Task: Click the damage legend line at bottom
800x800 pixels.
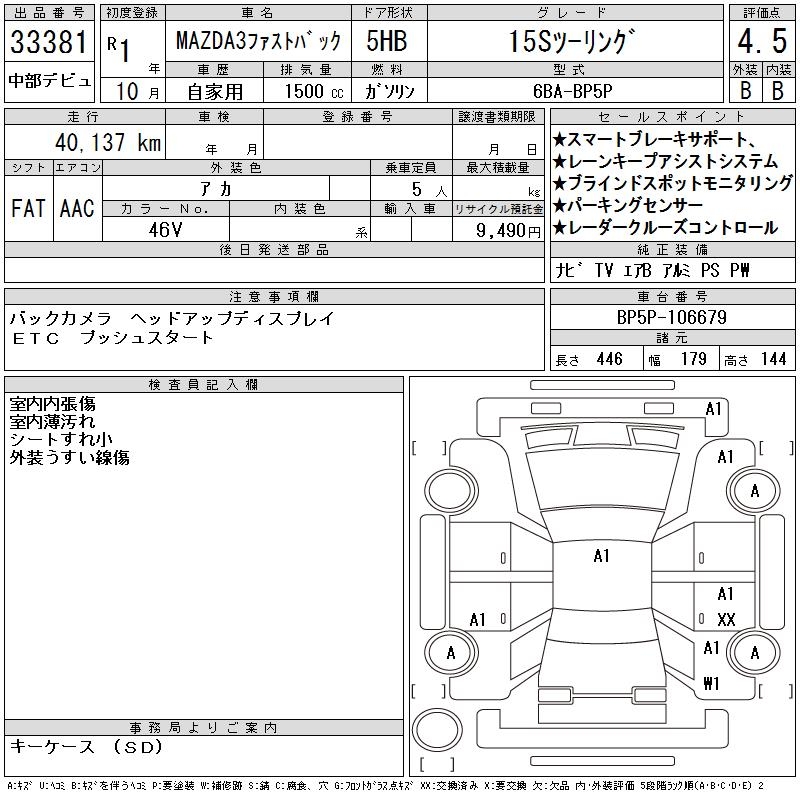Action: coord(385,786)
